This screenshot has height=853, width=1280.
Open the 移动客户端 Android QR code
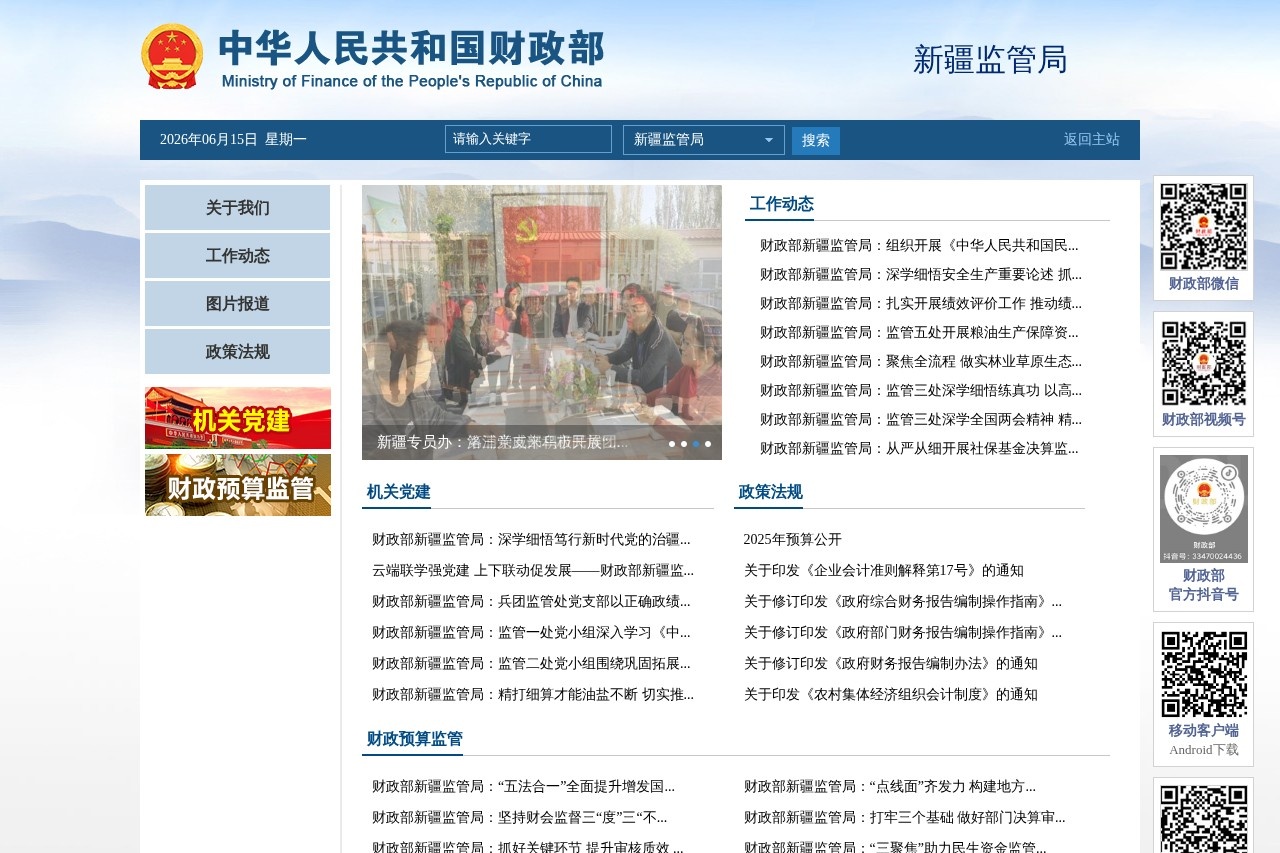[x=1203, y=674]
